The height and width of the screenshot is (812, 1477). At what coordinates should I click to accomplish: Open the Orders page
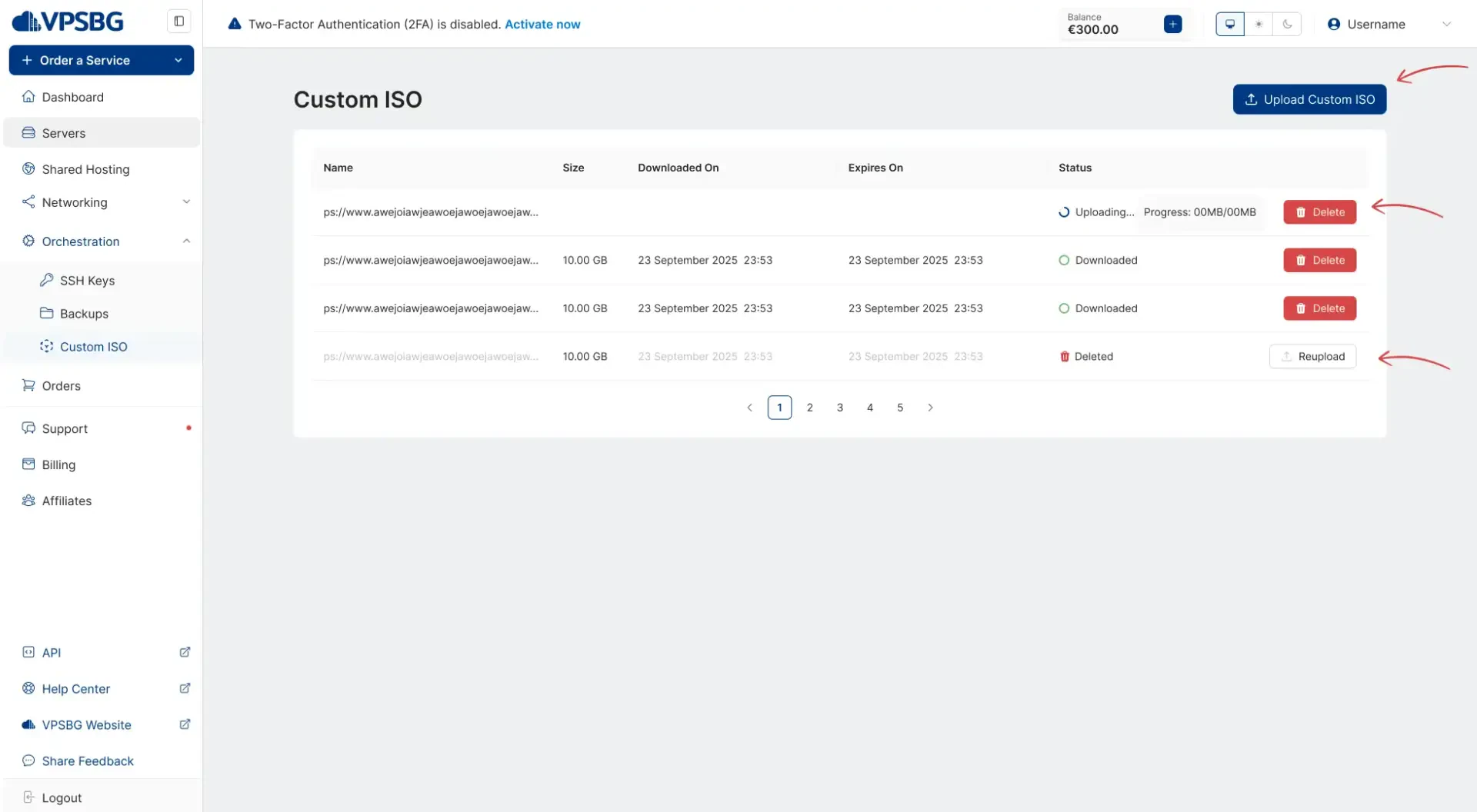pos(62,385)
